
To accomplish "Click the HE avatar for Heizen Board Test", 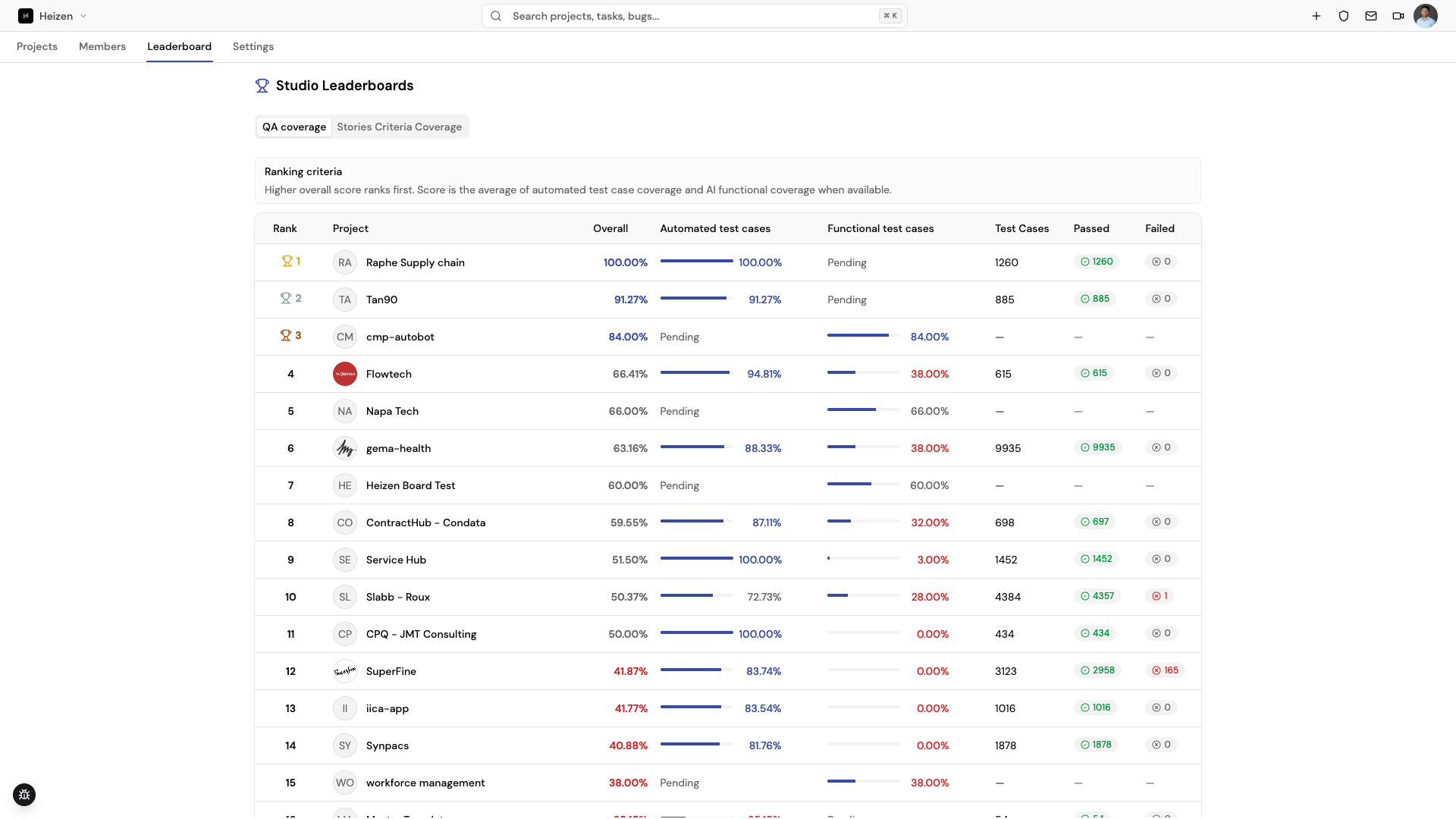I will (345, 485).
